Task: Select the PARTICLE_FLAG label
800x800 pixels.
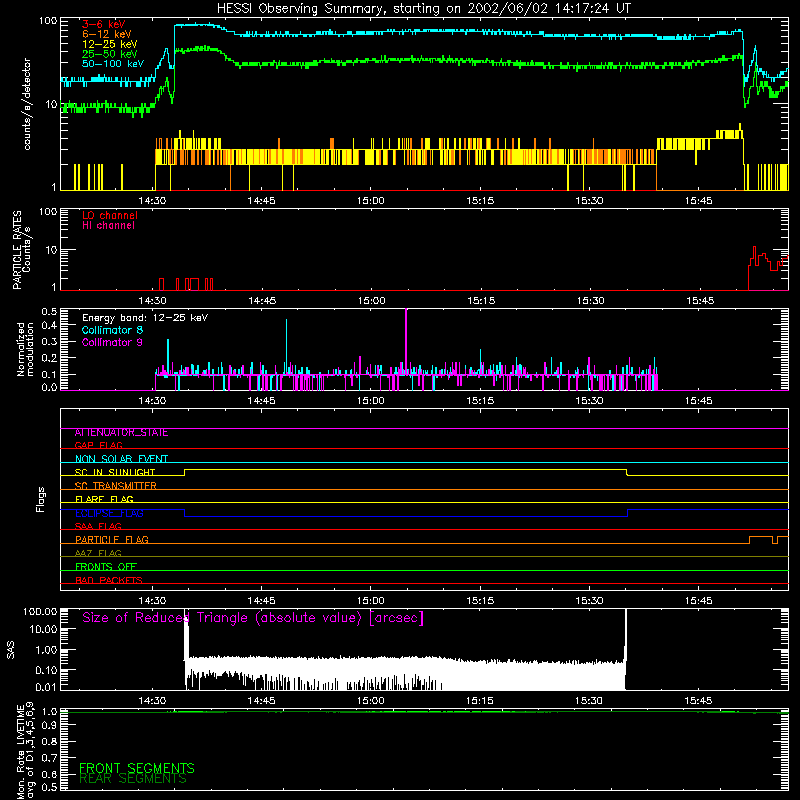Action: 112,540
